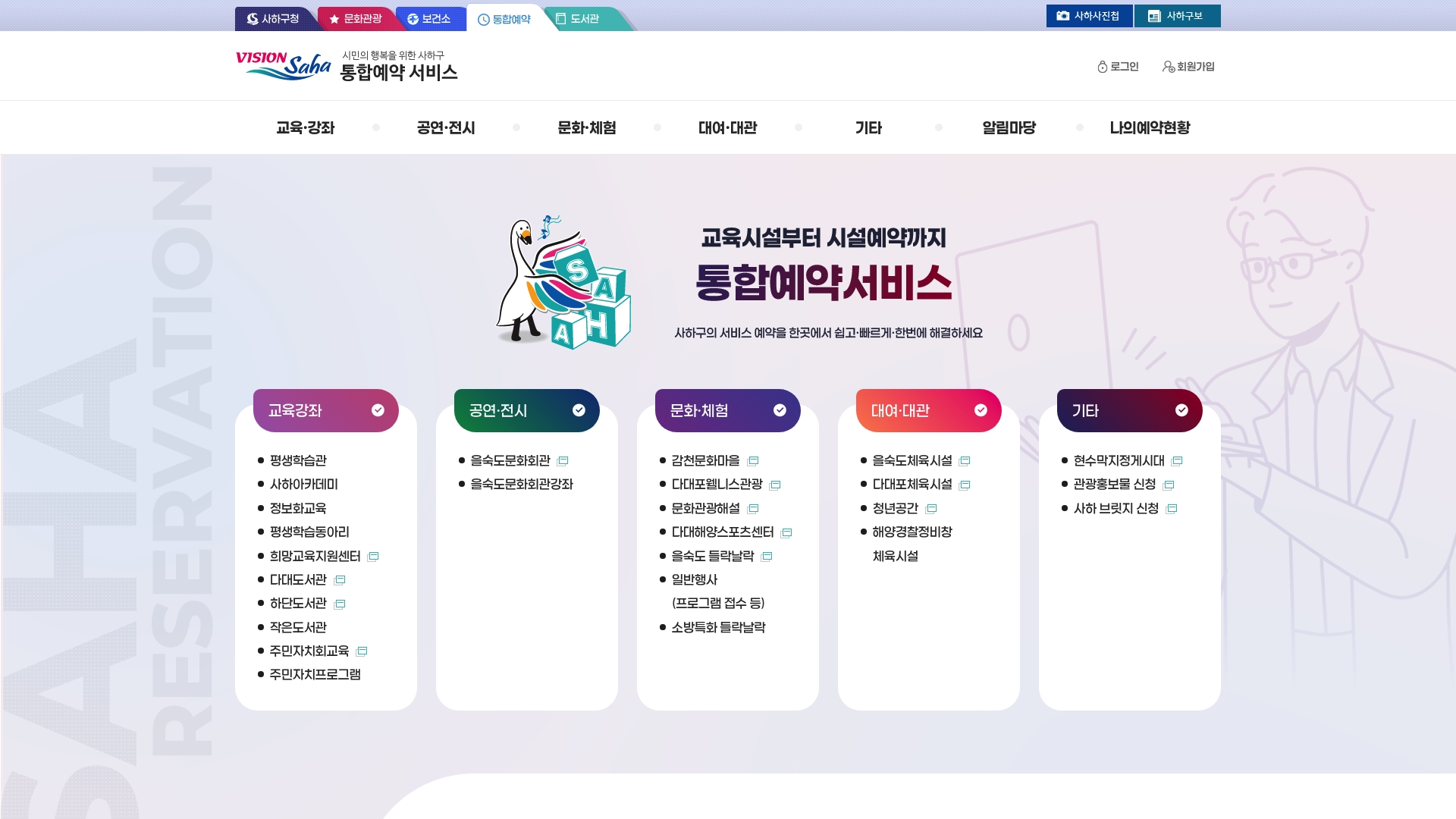Open the 청년공간 link text
The image size is (1456, 819).
click(x=896, y=508)
